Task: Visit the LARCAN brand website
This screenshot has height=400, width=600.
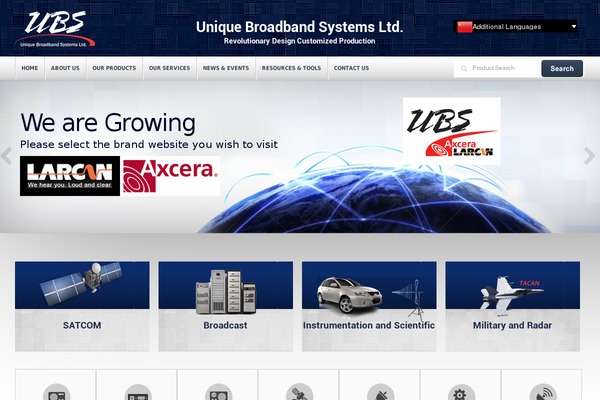Action: [70, 176]
